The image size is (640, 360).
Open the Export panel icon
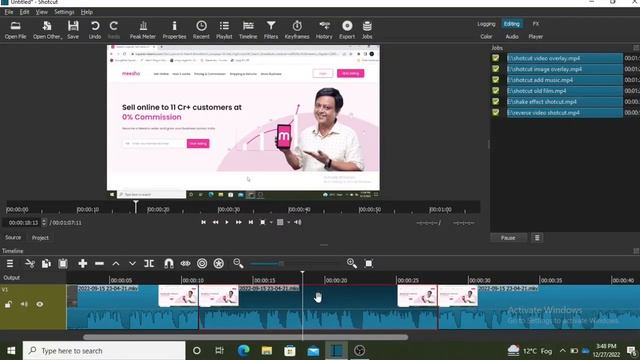click(x=347, y=30)
